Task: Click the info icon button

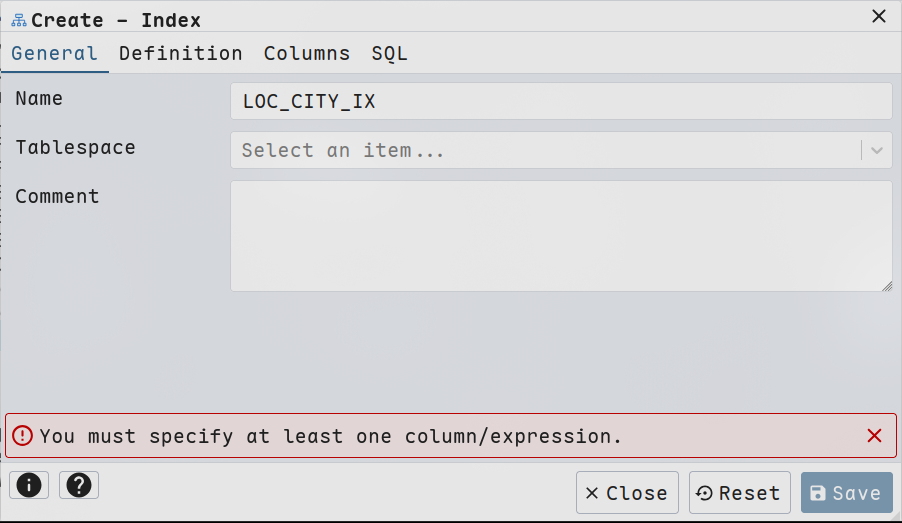Action: (x=29, y=485)
